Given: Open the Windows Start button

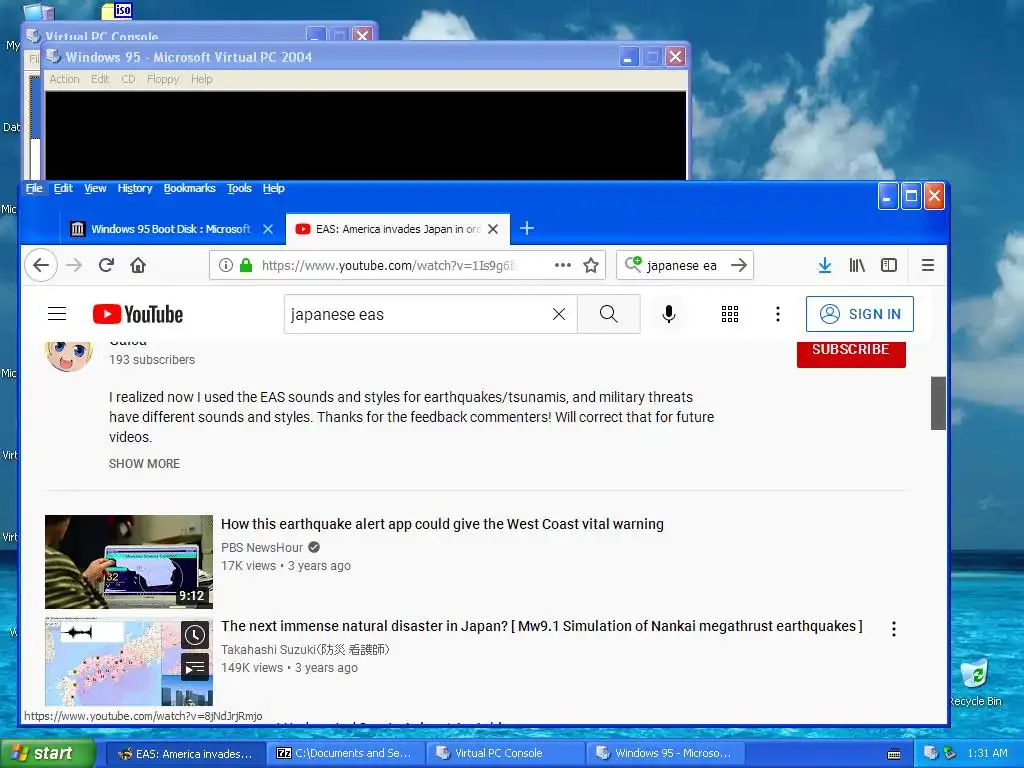Looking at the screenshot, I should [x=48, y=753].
